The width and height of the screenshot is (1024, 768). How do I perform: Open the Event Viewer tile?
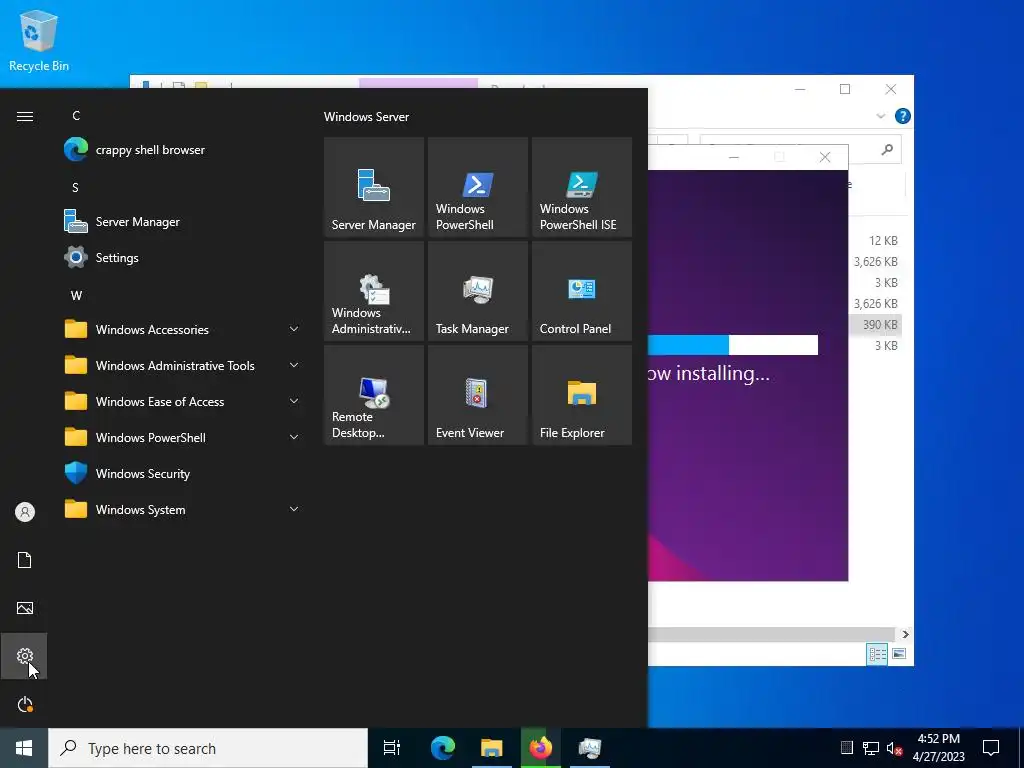[x=477, y=395]
